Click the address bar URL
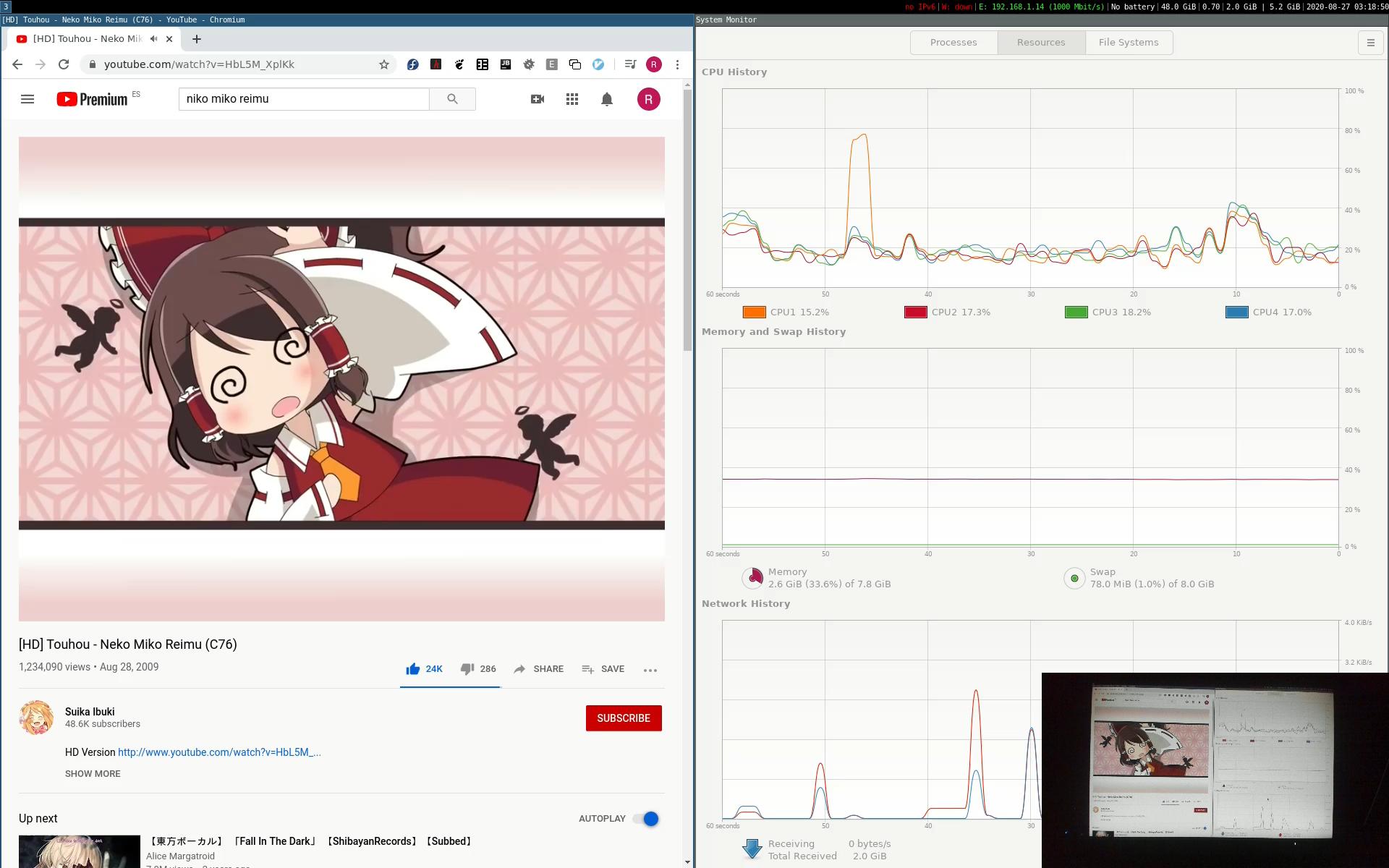 (x=199, y=64)
